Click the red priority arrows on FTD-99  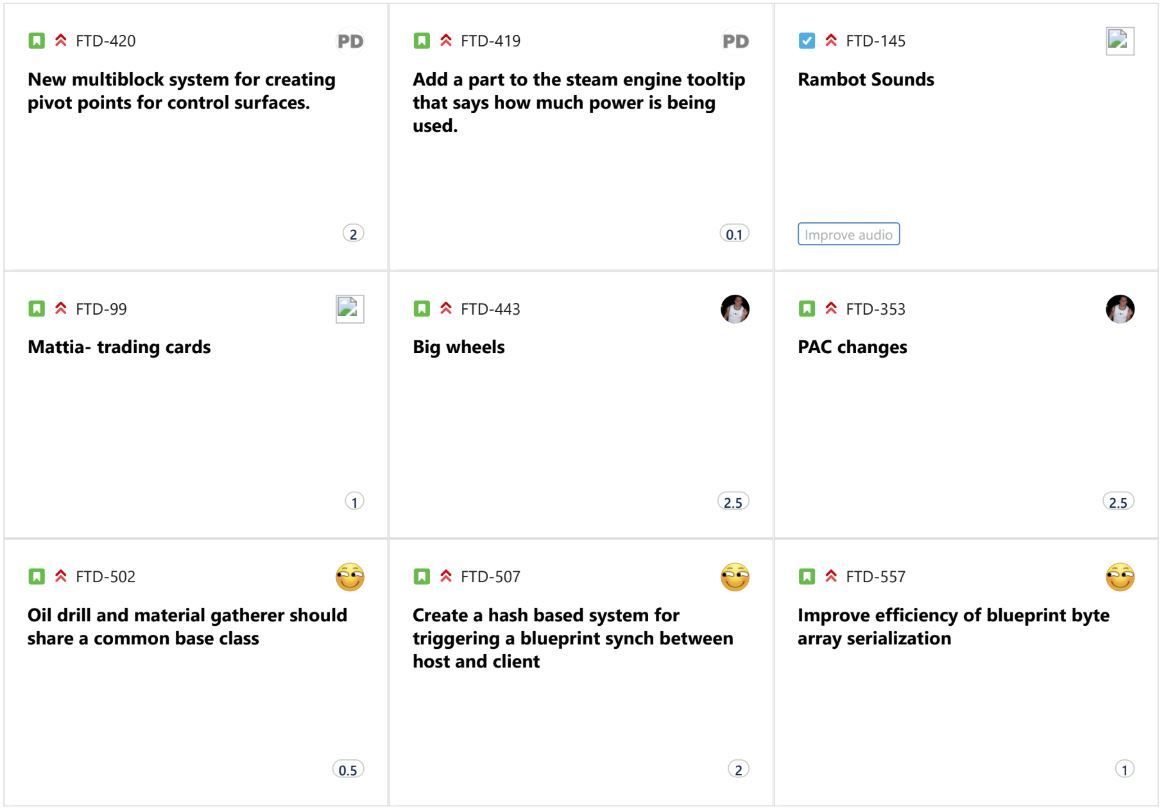tap(61, 308)
